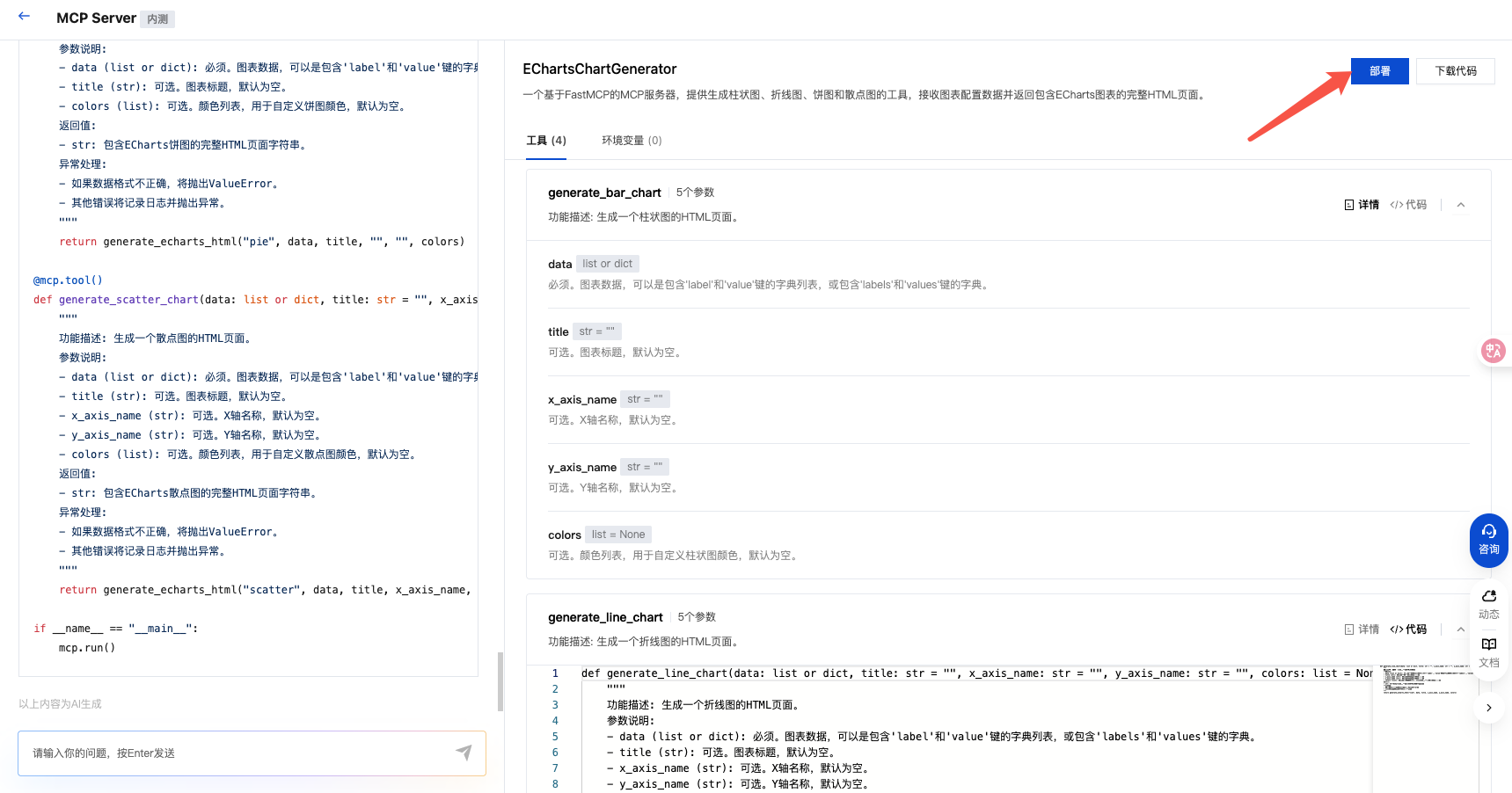This screenshot has width=1512, height=793.
Task: Click the '可选。Y轴名称，默认为空。' description
Action: 615,488
